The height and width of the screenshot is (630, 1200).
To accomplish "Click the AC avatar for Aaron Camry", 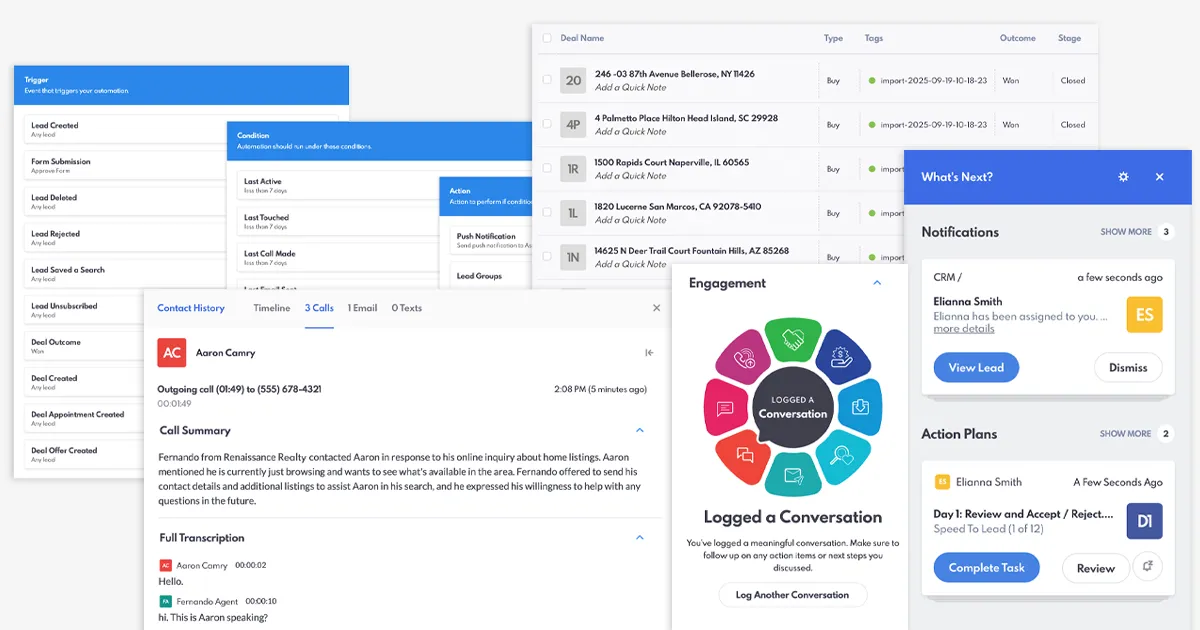I will (x=172, y=353).
